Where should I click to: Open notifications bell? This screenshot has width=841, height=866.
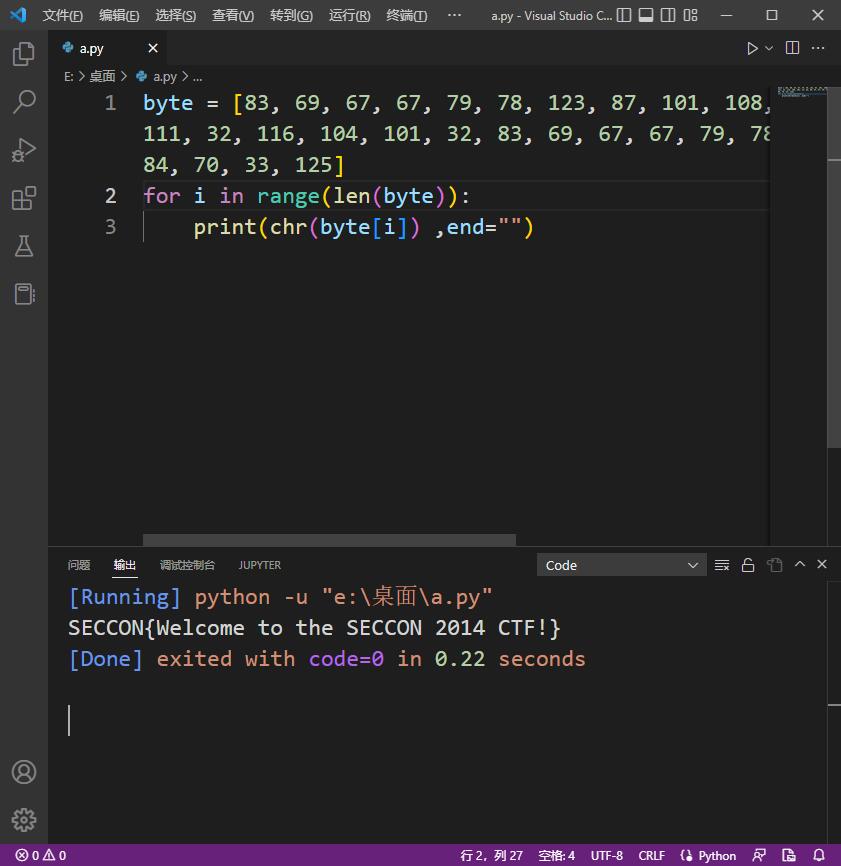pyautogui.click(x=819, y=856)
